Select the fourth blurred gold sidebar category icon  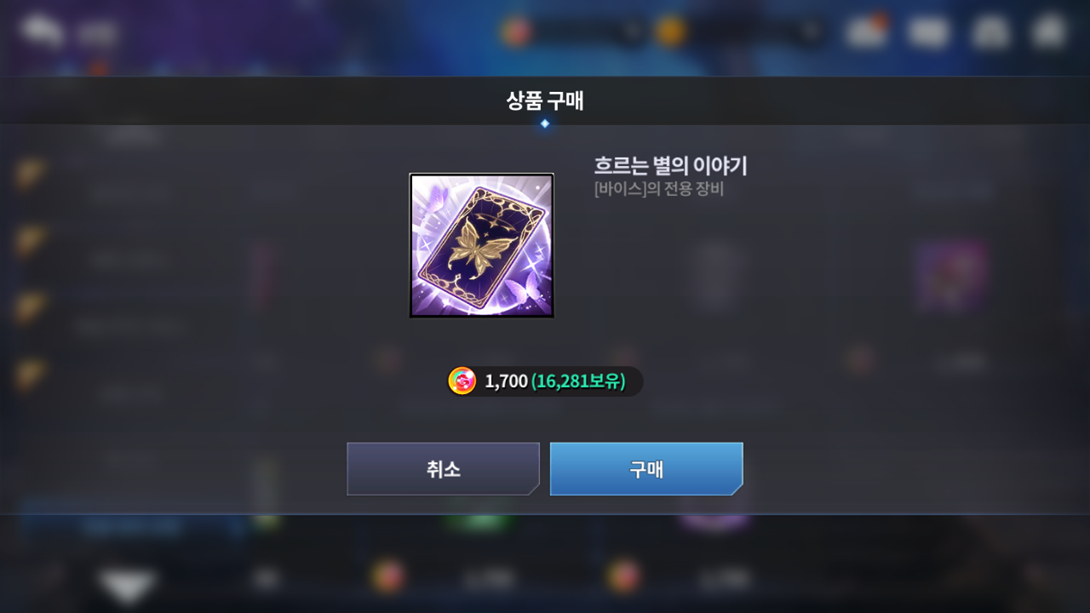point(31,374)
